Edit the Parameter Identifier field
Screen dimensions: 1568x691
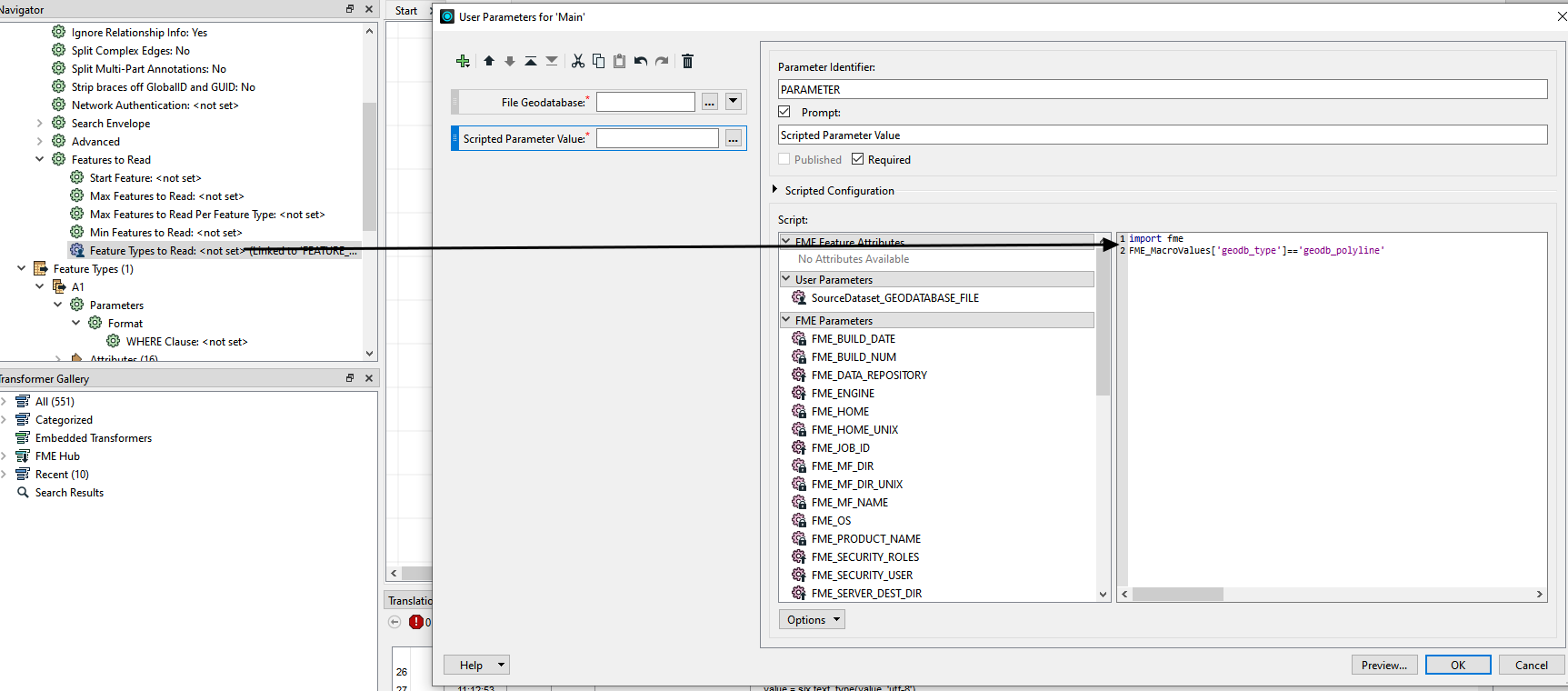(x=1163, y=89)
